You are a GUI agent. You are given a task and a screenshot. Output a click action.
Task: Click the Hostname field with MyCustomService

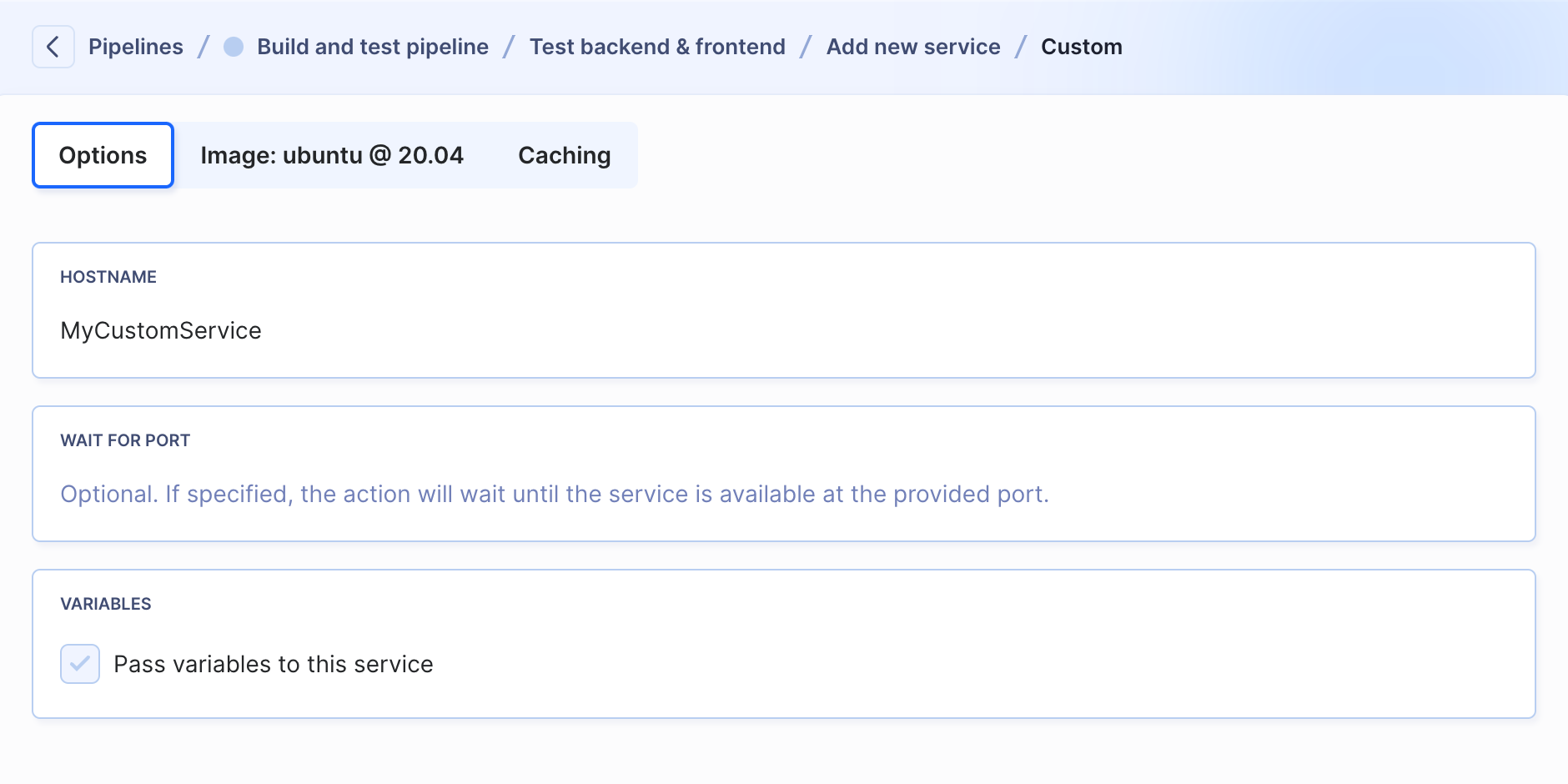click(784, 310)
